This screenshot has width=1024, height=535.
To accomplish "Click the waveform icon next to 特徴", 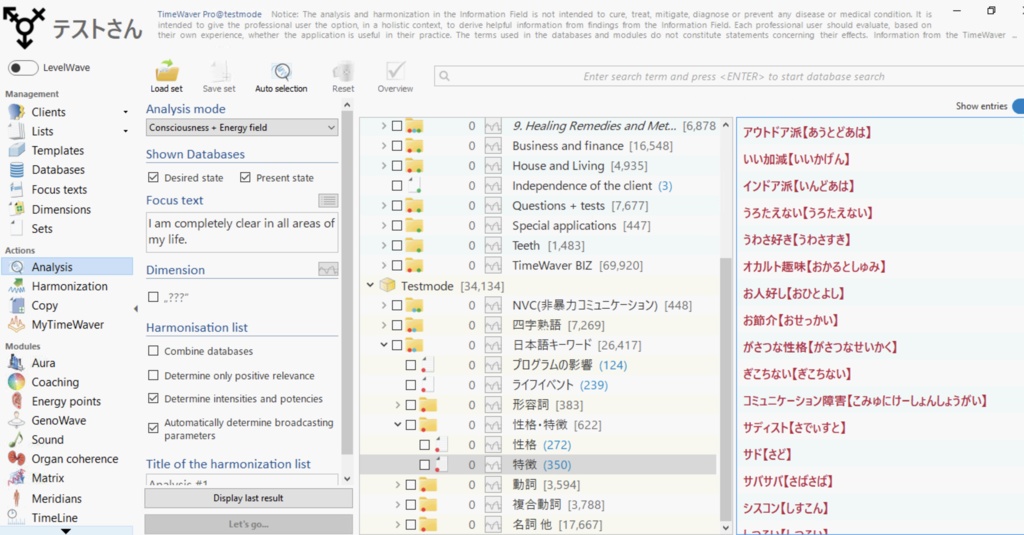I will (x=493, y=464).
